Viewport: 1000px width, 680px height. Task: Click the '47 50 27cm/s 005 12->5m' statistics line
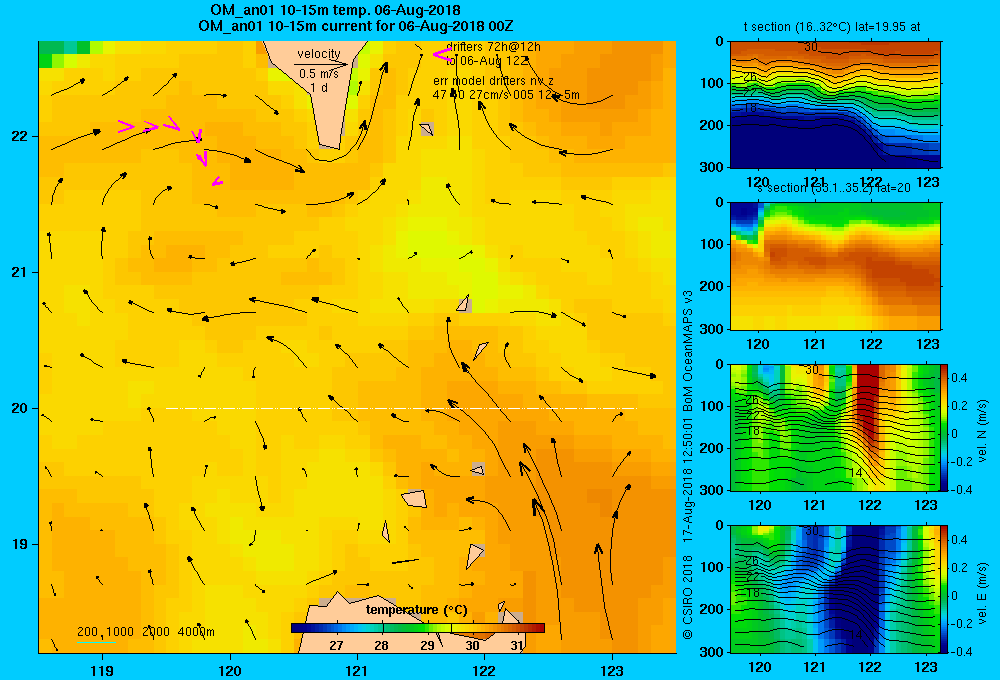coord(506,95)
